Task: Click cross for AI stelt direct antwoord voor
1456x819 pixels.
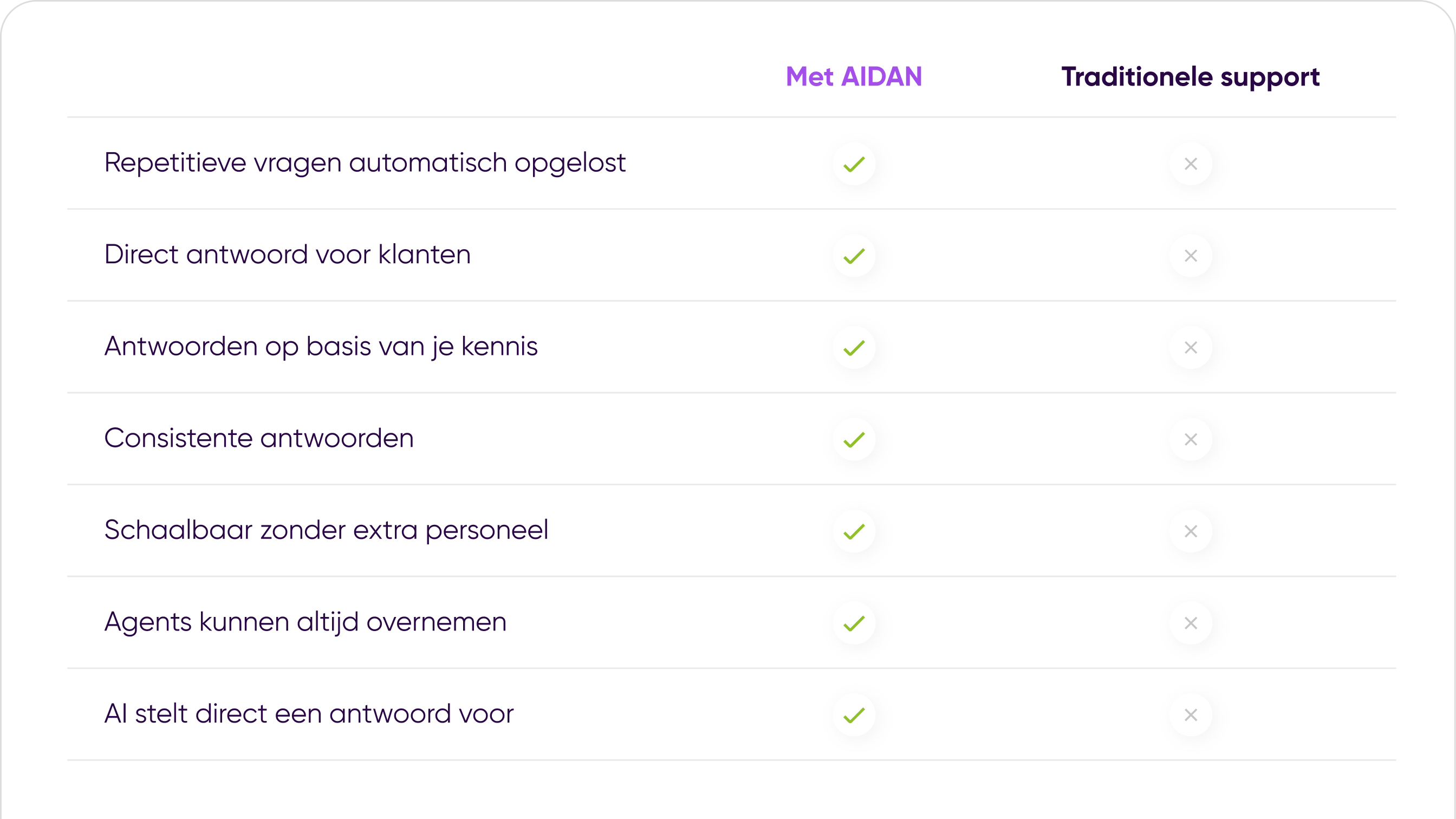Action: coord(1191,715)
